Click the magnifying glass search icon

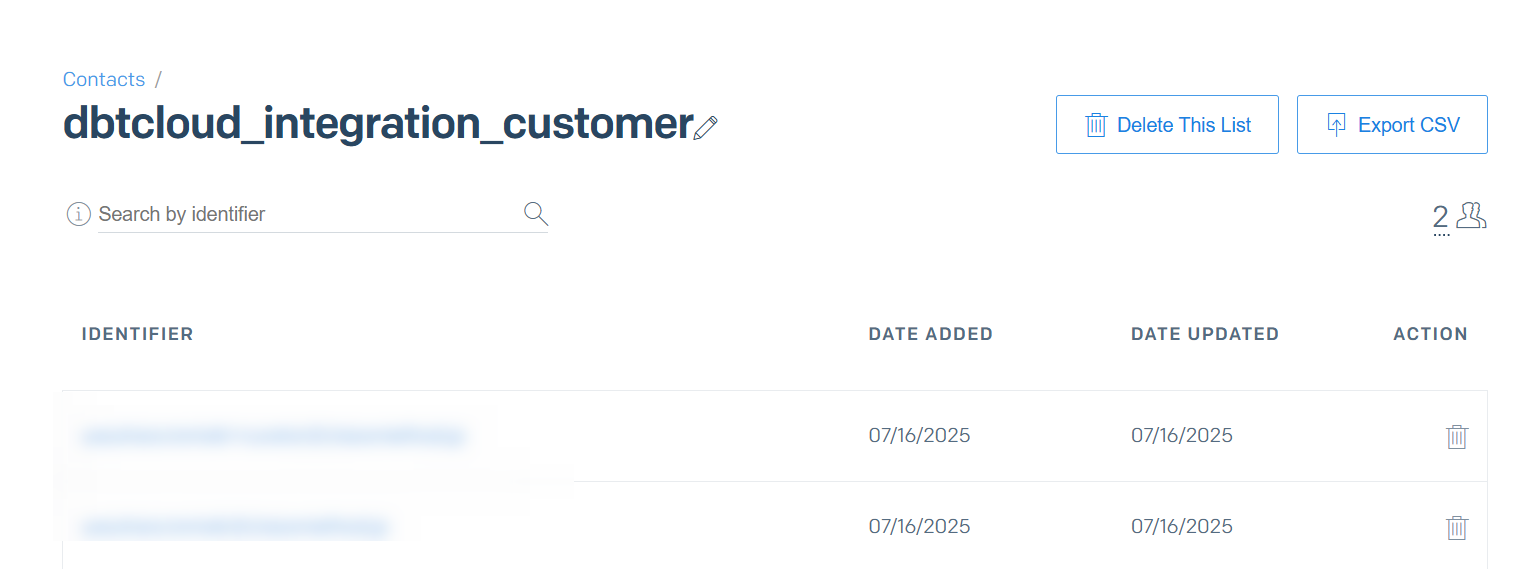coord(536,213)
